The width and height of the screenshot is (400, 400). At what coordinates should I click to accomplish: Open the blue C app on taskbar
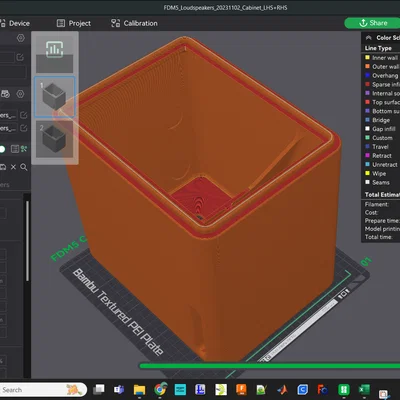(302, 389)
